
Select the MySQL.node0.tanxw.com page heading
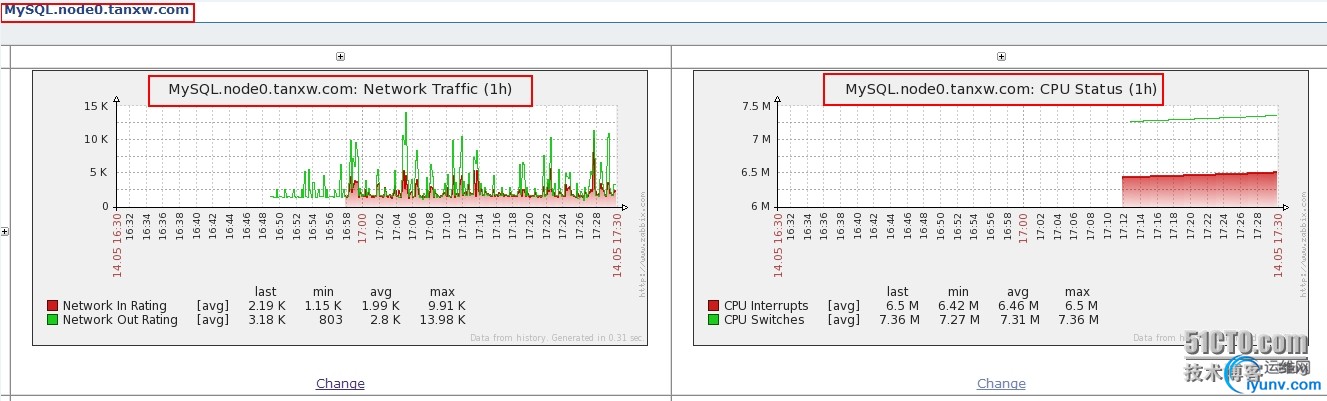tap(97, 10)
